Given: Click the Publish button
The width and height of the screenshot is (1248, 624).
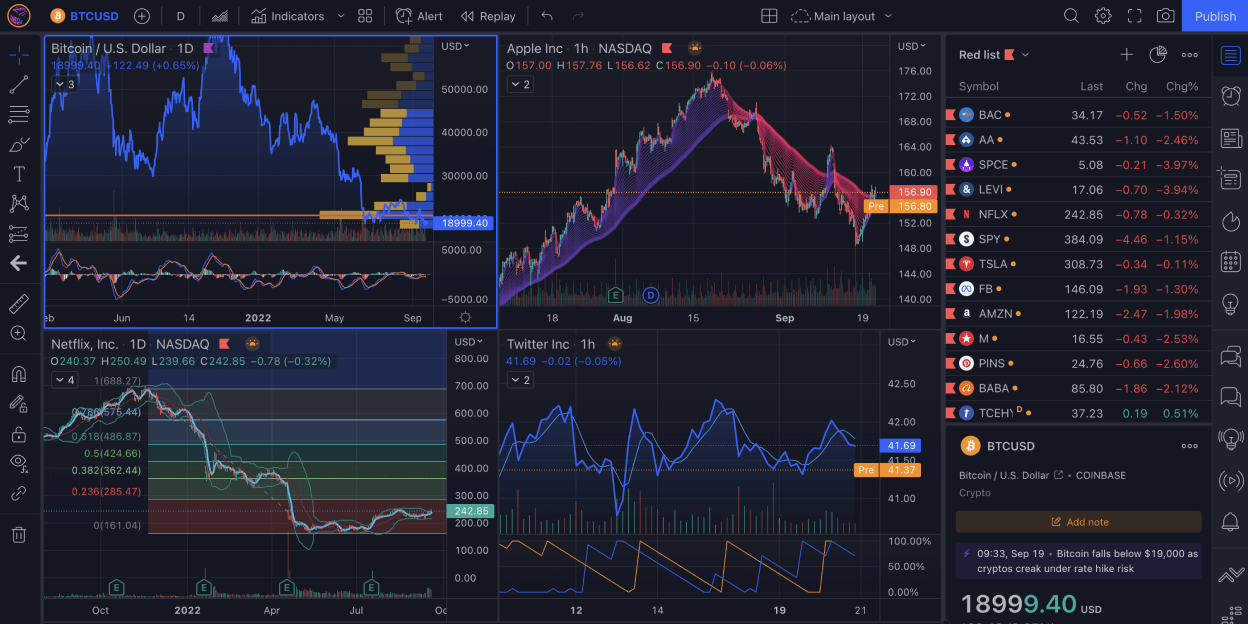Looking at the screenshot, I should point(1215,16).
